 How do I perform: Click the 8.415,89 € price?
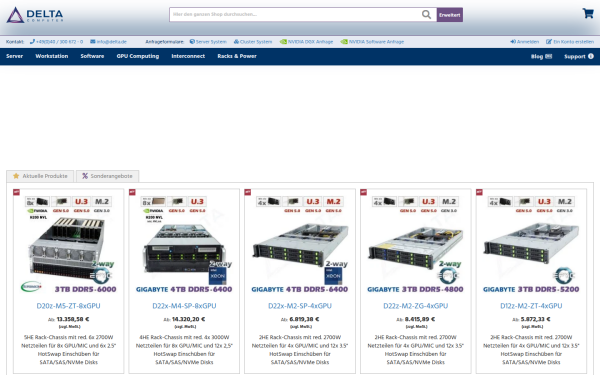pyautogui.click(x=420, y=319)
